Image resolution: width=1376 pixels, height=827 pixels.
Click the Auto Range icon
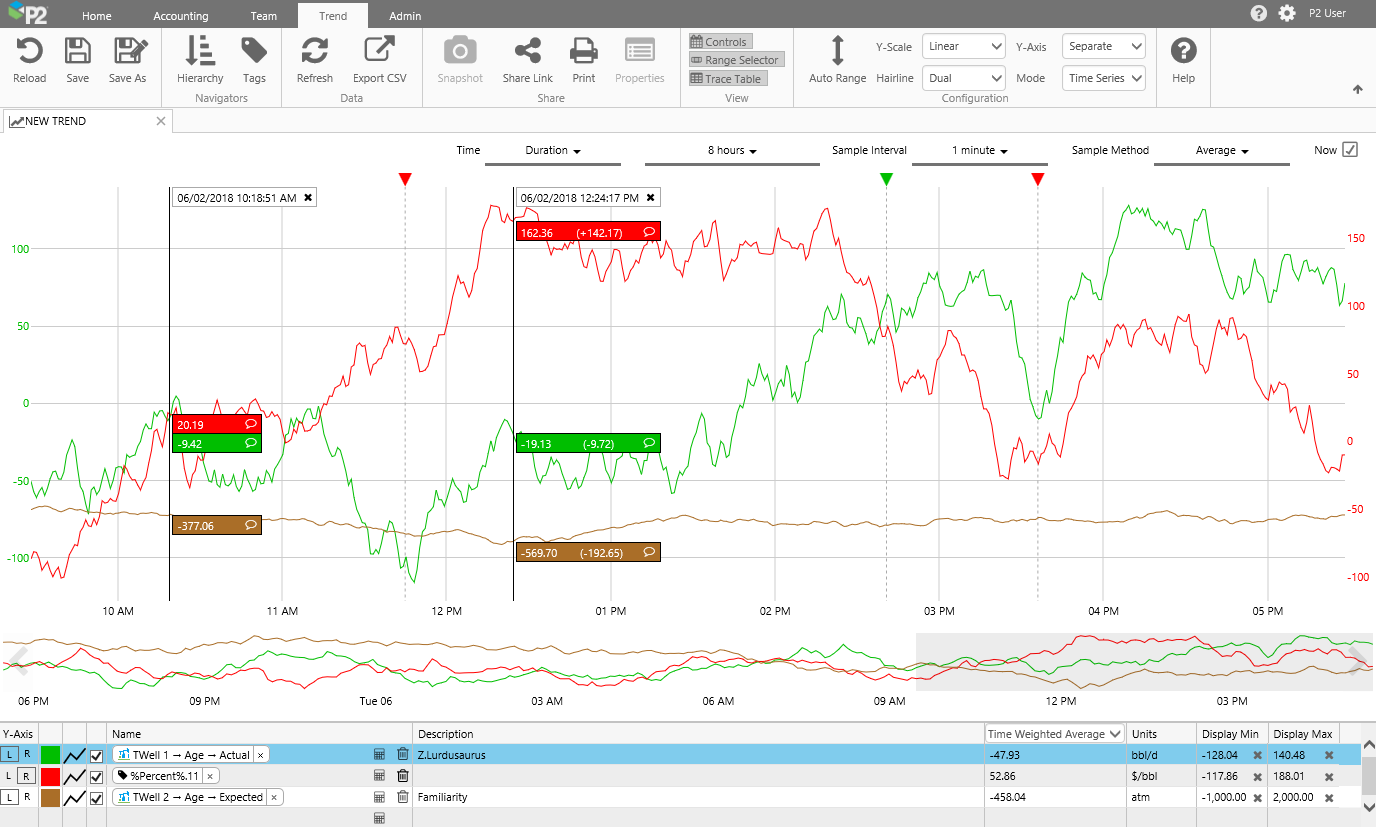(837, 52)
